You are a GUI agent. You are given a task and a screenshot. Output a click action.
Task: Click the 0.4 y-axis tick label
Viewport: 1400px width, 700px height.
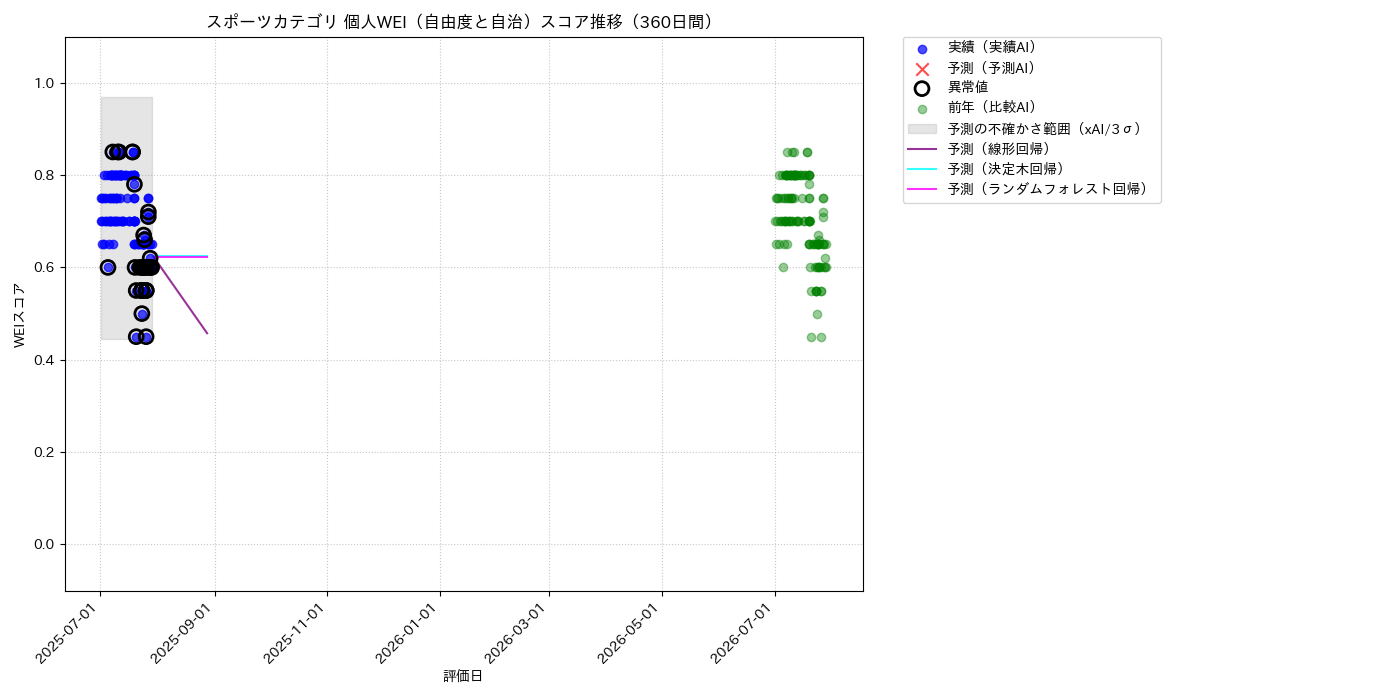tap(45, 360)
